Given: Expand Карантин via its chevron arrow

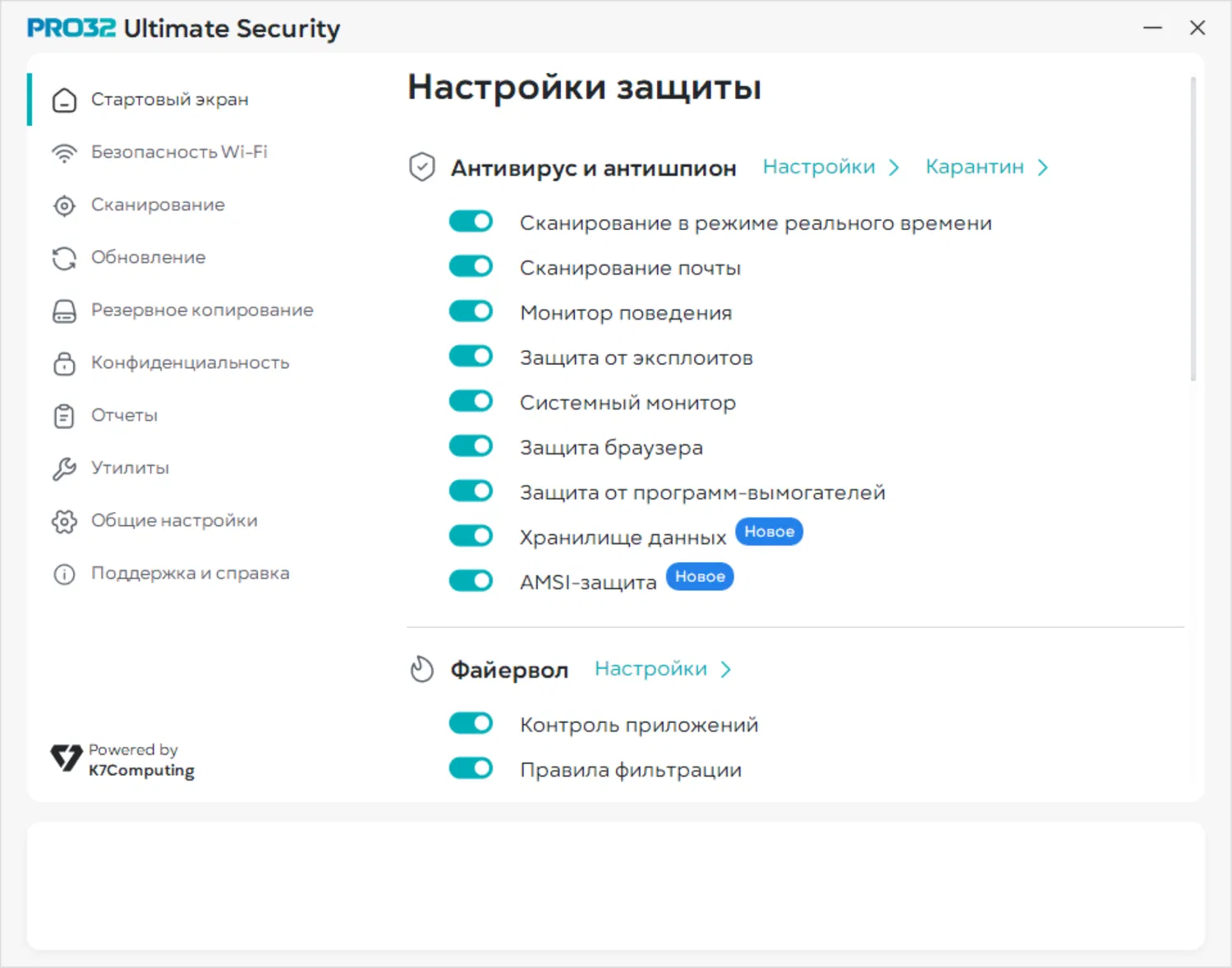Looking at the screenshot, I should tap(1043, 168).
